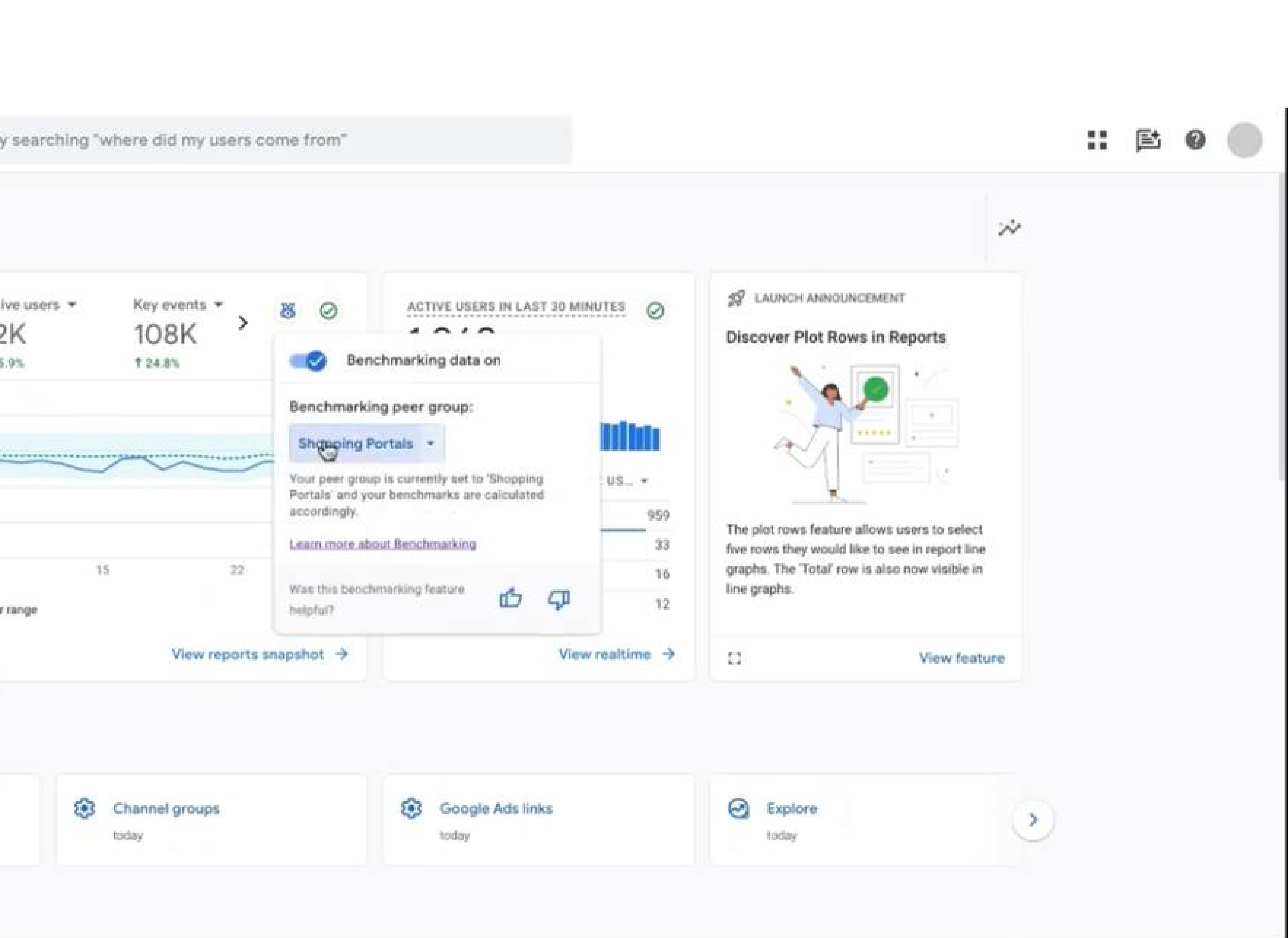The width and height of the screenshot is (1288, 938).
Task: Click the 959 value in realtime table
Action: pos(658,515)
